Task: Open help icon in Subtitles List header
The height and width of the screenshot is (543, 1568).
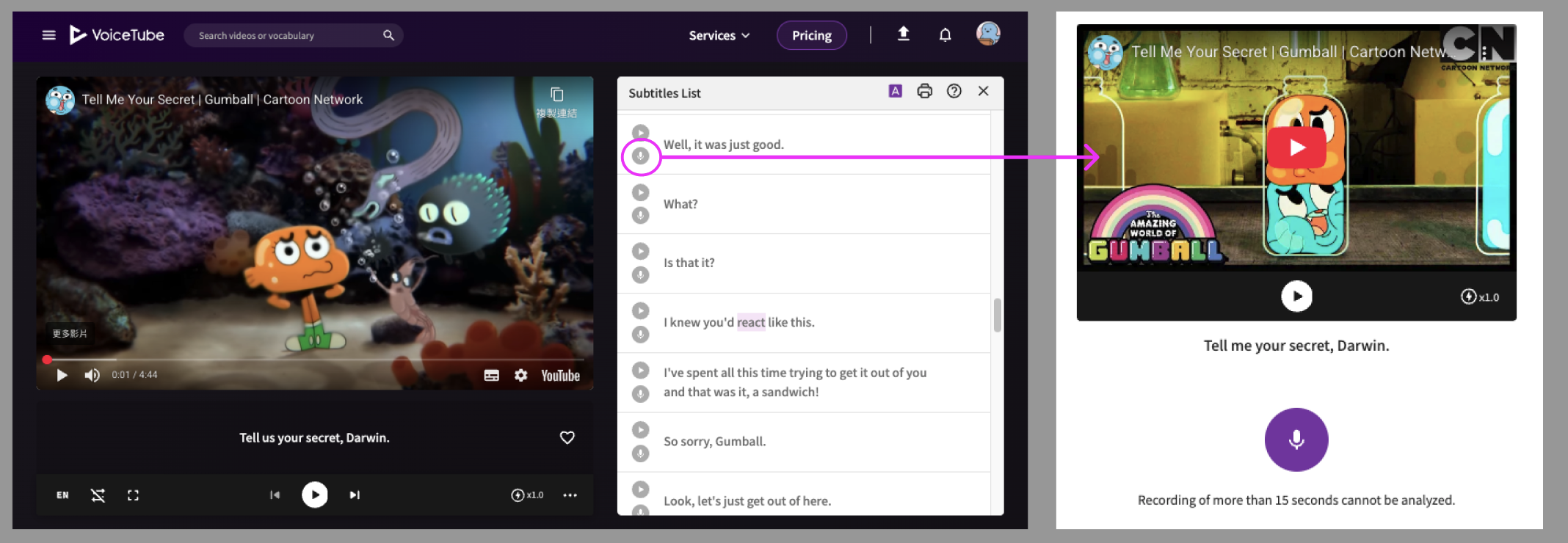Action: pos(954,91)
